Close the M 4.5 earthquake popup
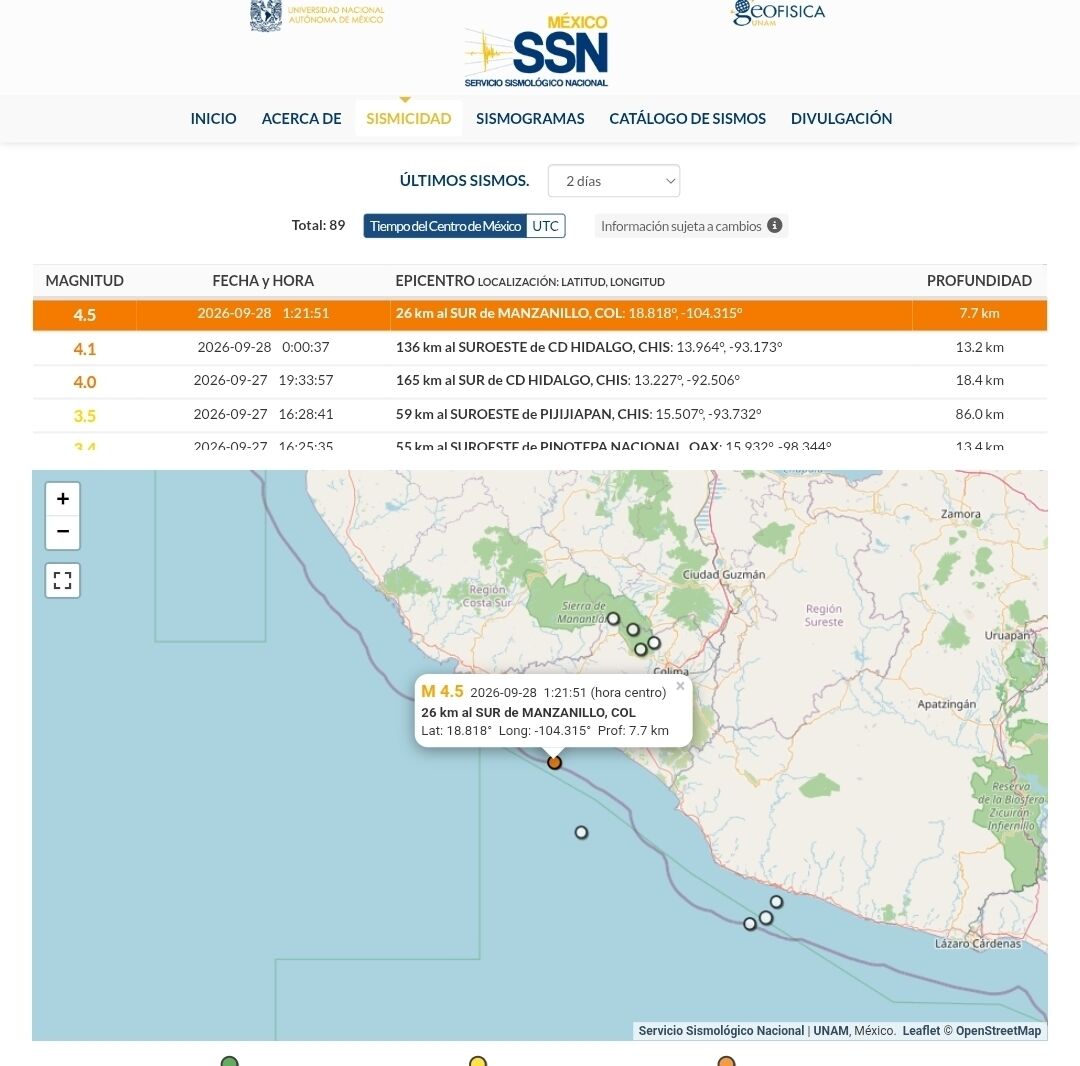Image resolution: width=1080 pixels, height=1066 pixels. 681,686
